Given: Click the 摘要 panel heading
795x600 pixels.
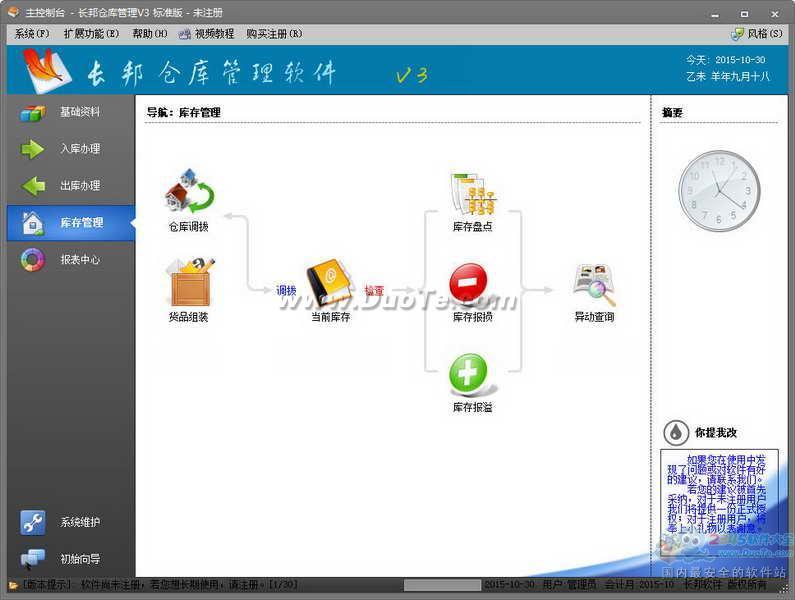Looking at the screenshot, I should 672,113.
